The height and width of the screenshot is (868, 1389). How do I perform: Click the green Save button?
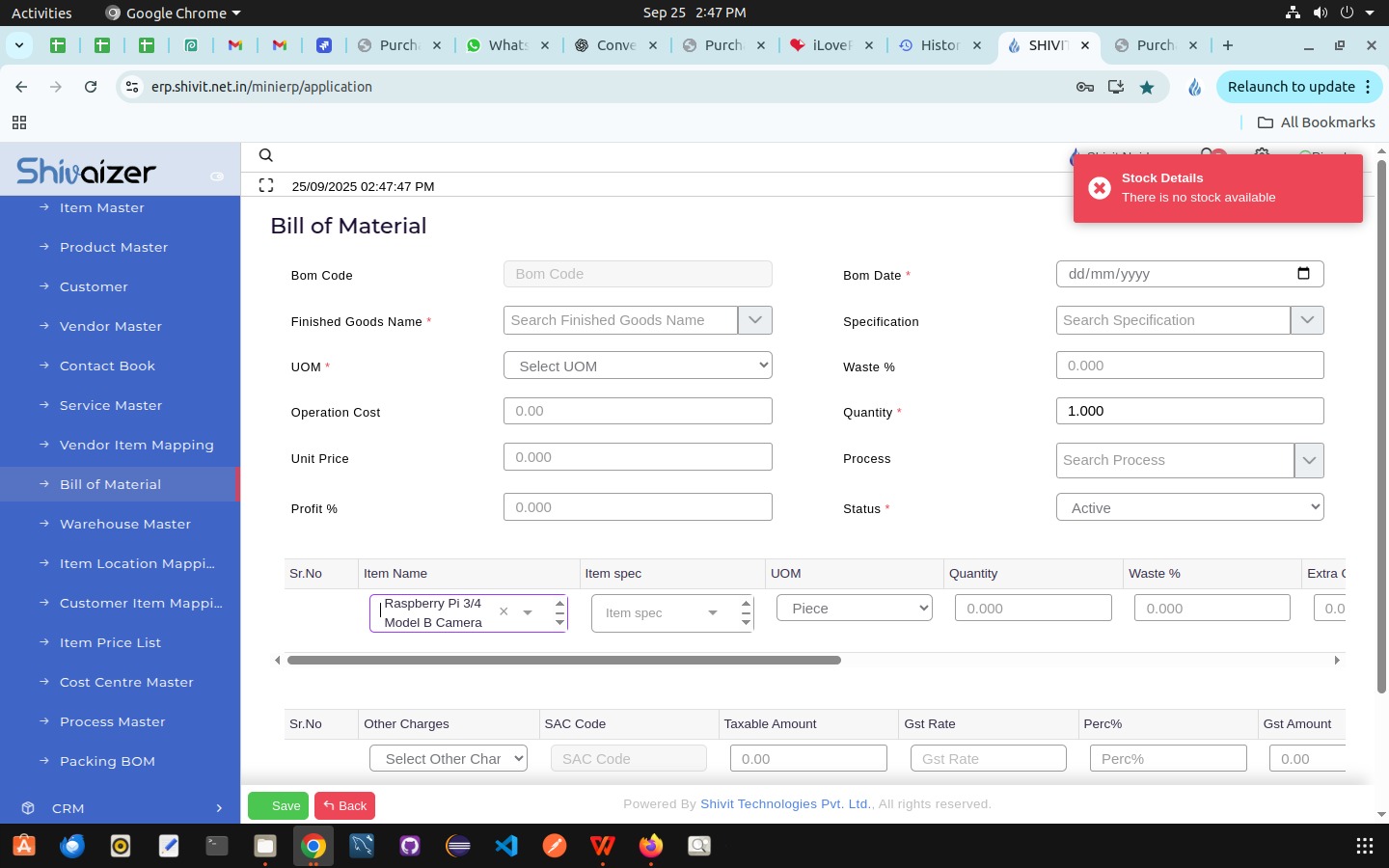277,806
